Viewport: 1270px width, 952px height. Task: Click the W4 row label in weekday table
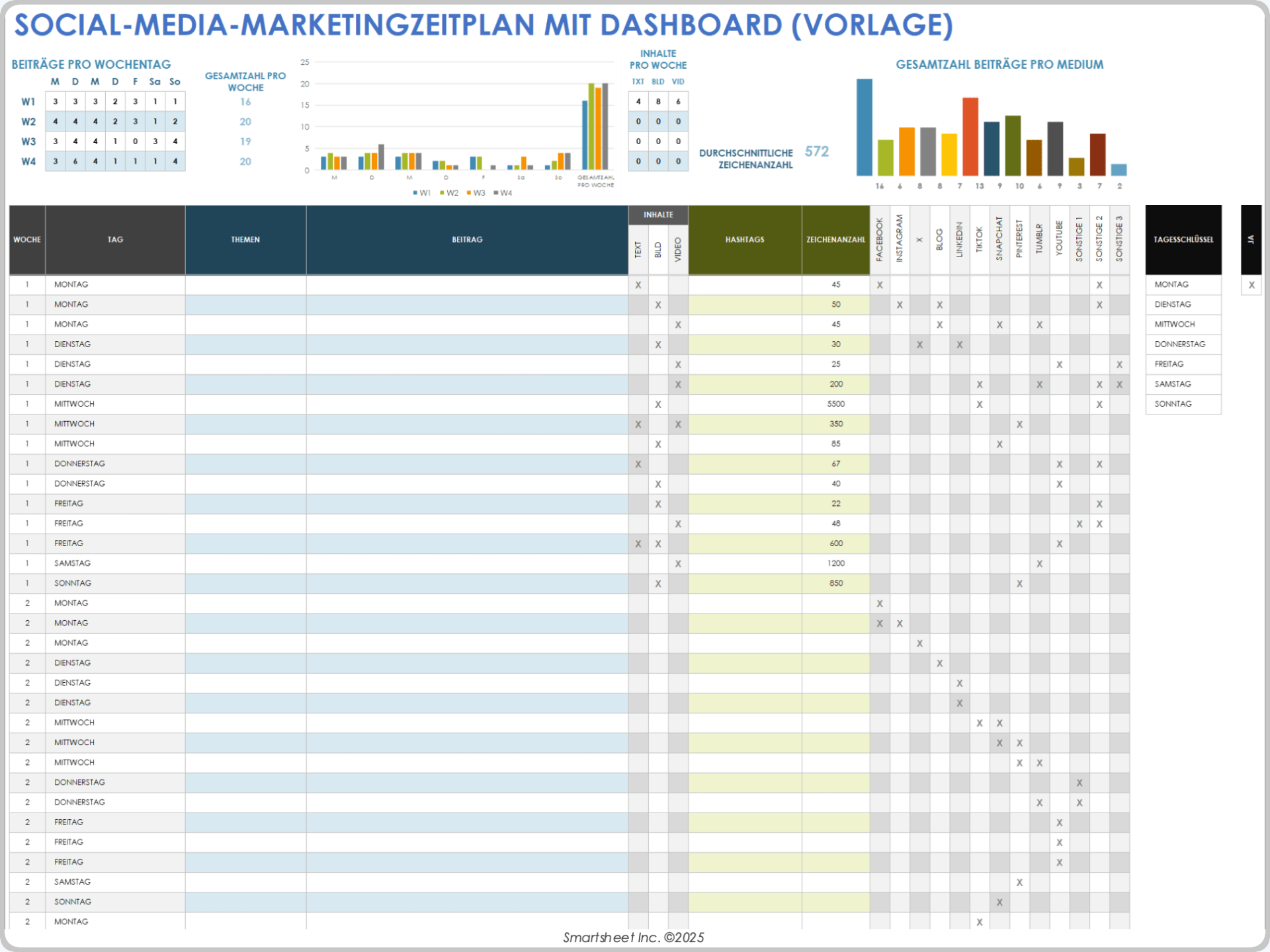coord(28,161)
